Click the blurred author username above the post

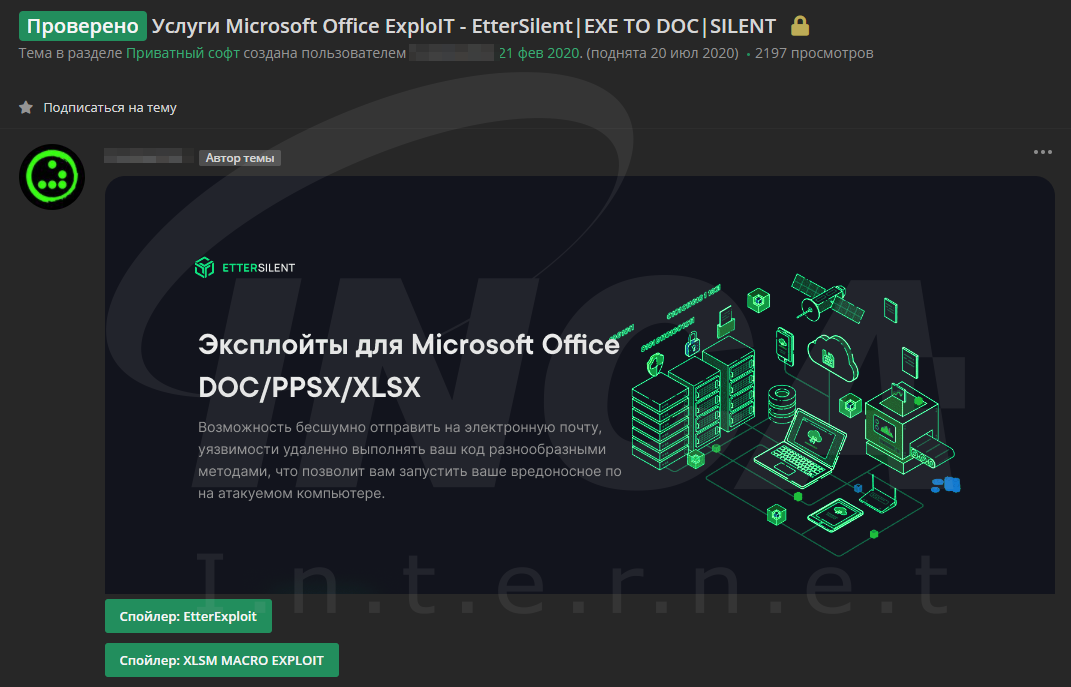coord(148,156)
